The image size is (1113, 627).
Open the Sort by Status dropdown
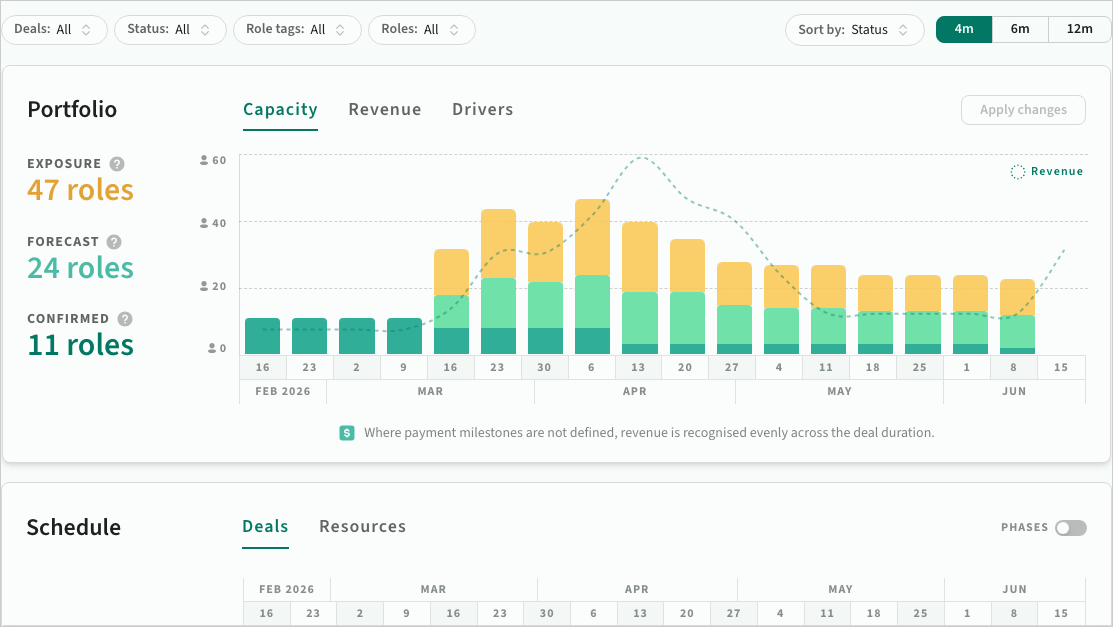(x=854, y=30)
